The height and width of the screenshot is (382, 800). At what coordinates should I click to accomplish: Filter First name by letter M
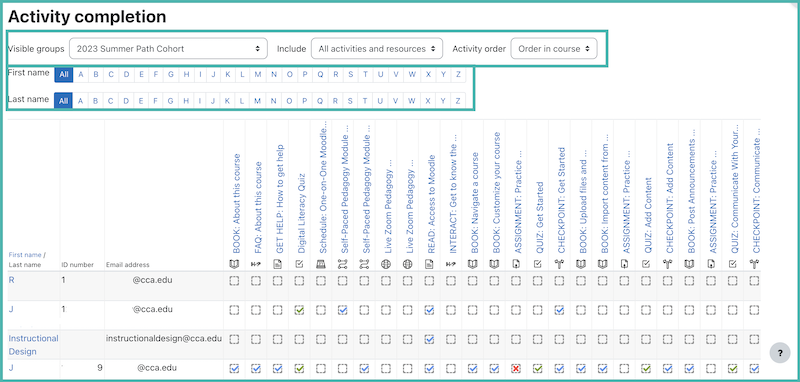(258, 74)
